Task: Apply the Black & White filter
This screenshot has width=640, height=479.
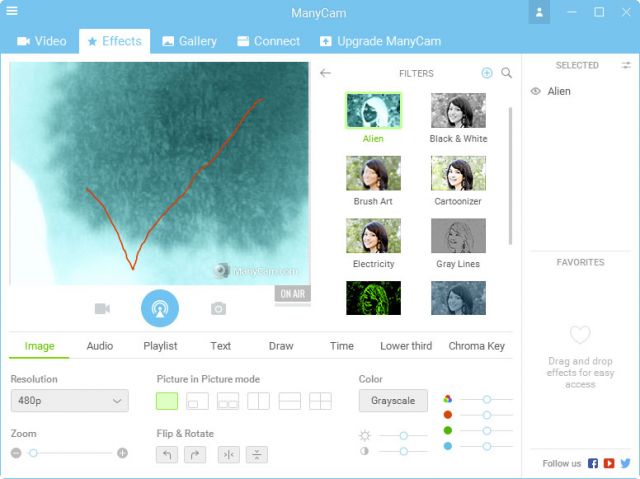Action: (458, 111)
